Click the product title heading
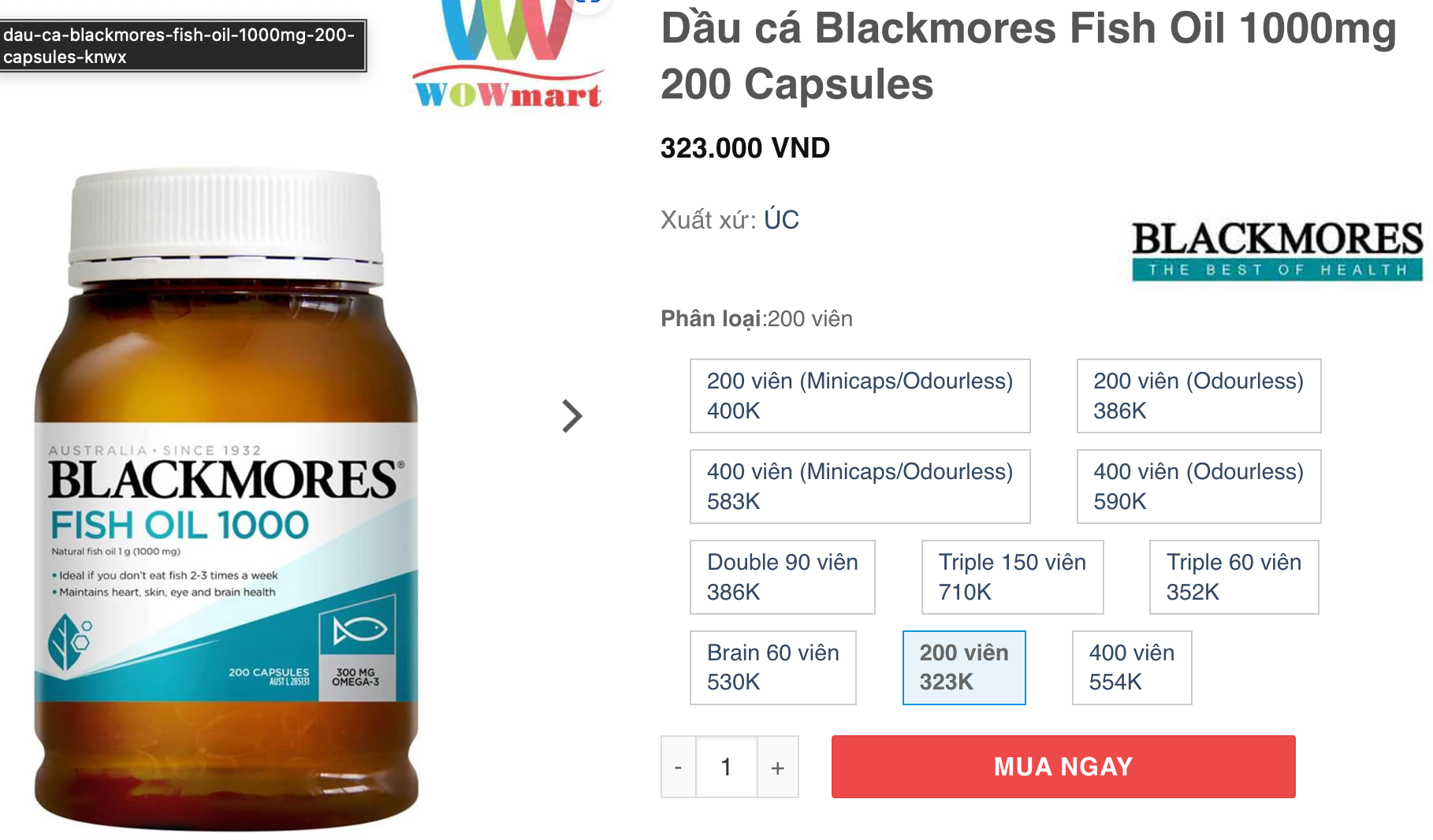The height and width of the screenshot is (840, 1433). pos(1029,55)
